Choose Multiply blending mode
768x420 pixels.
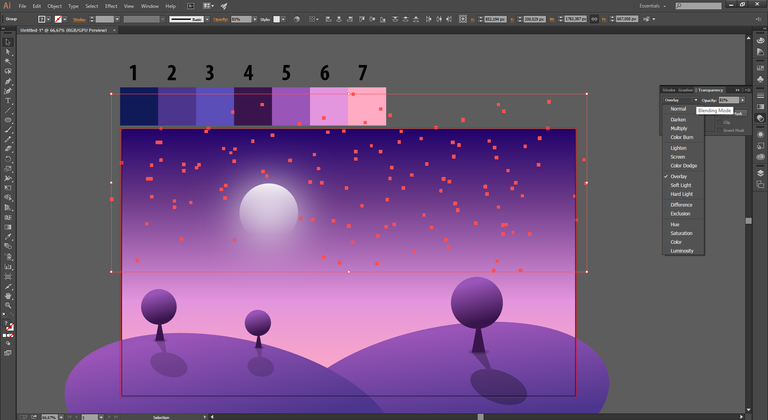tap(678, 128)
